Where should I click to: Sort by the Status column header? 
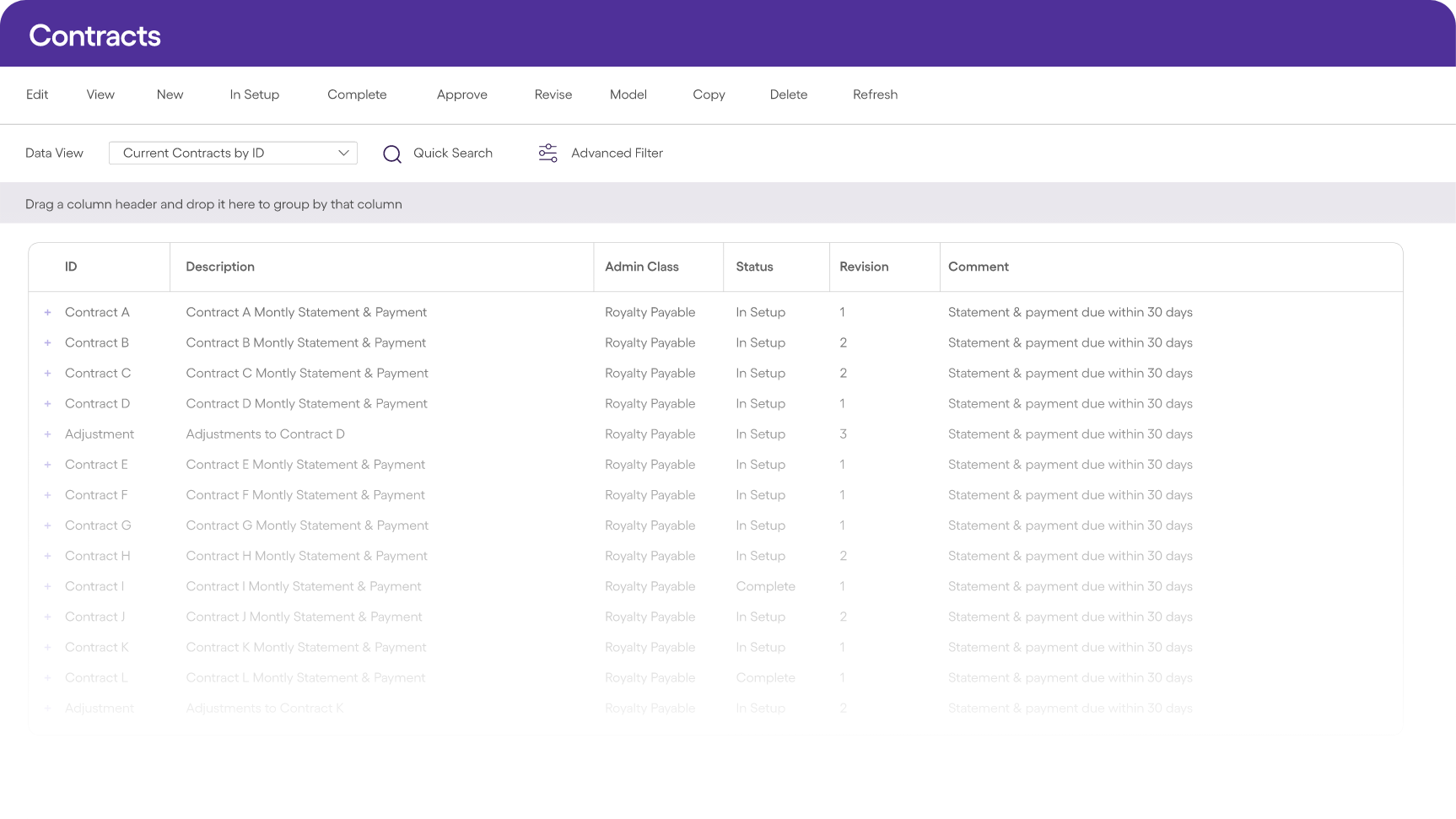(754, 267)
